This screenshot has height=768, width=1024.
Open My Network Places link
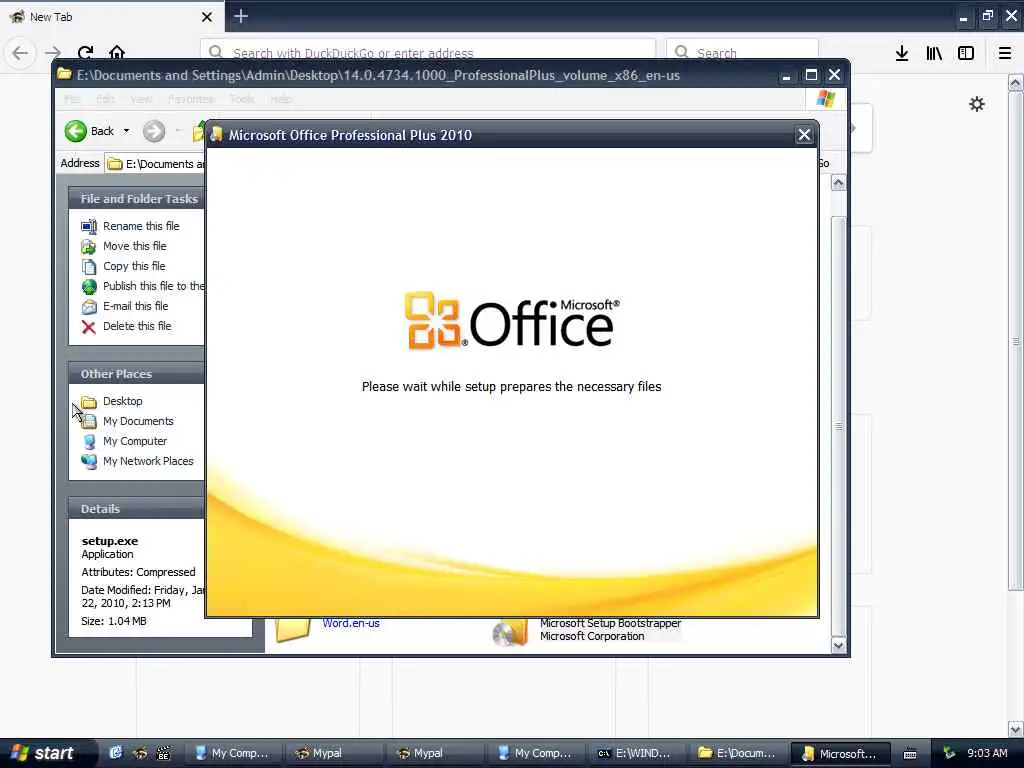click(148, 461)
